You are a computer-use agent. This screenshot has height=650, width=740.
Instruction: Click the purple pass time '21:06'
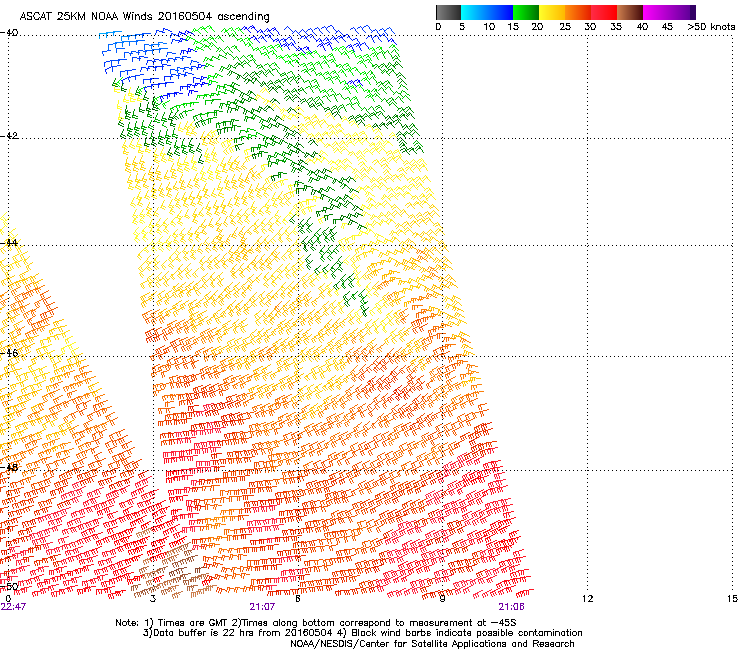point(512,607)
